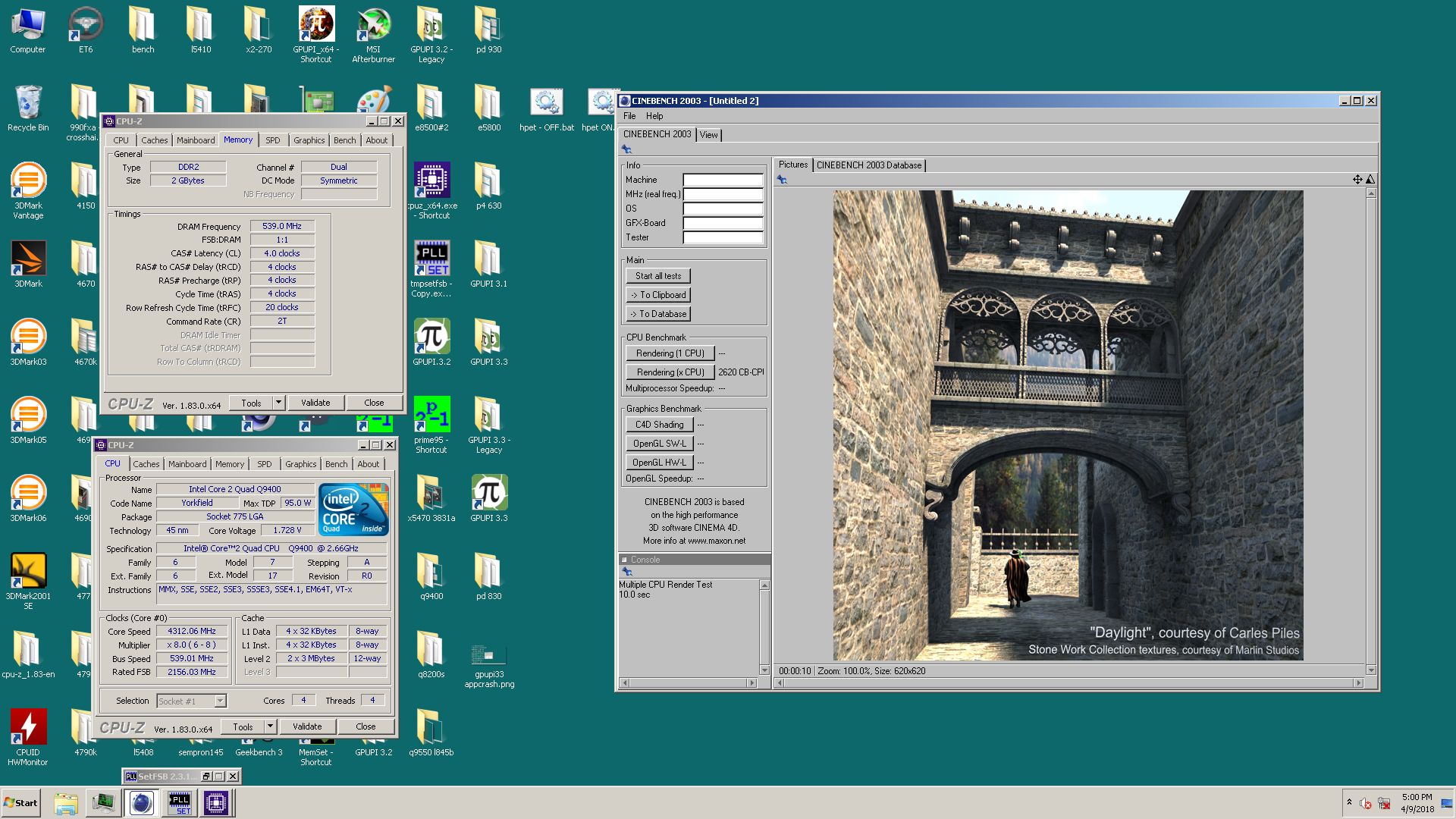The image size is (1456, 819).
Task: Open the Tools dropdown arrow in CPU tab CPU-Z
Action: tap(270, 726)
